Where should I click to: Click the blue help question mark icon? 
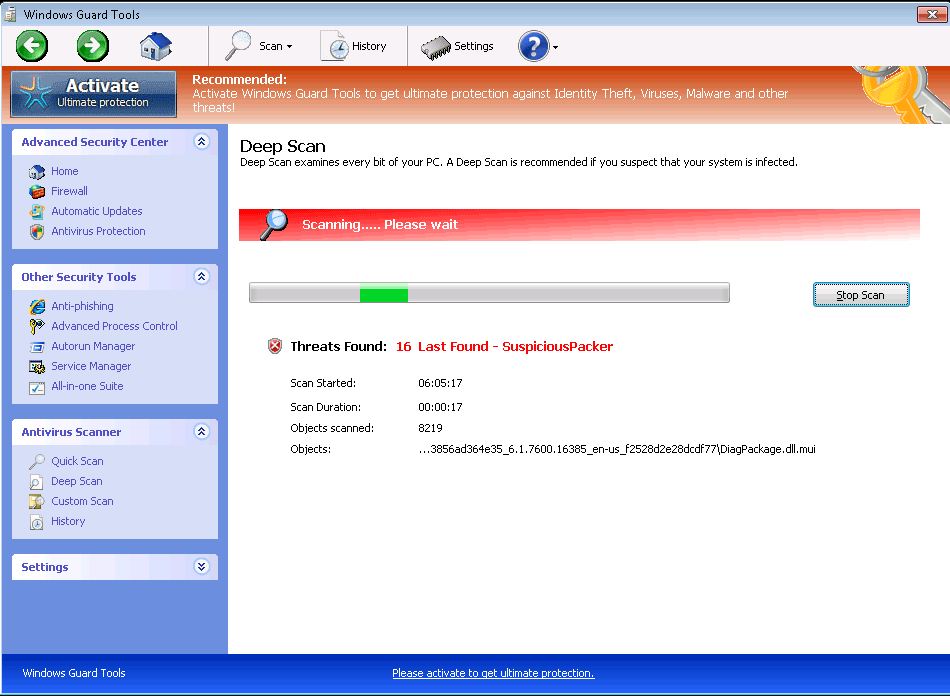(x=533, y=46)
